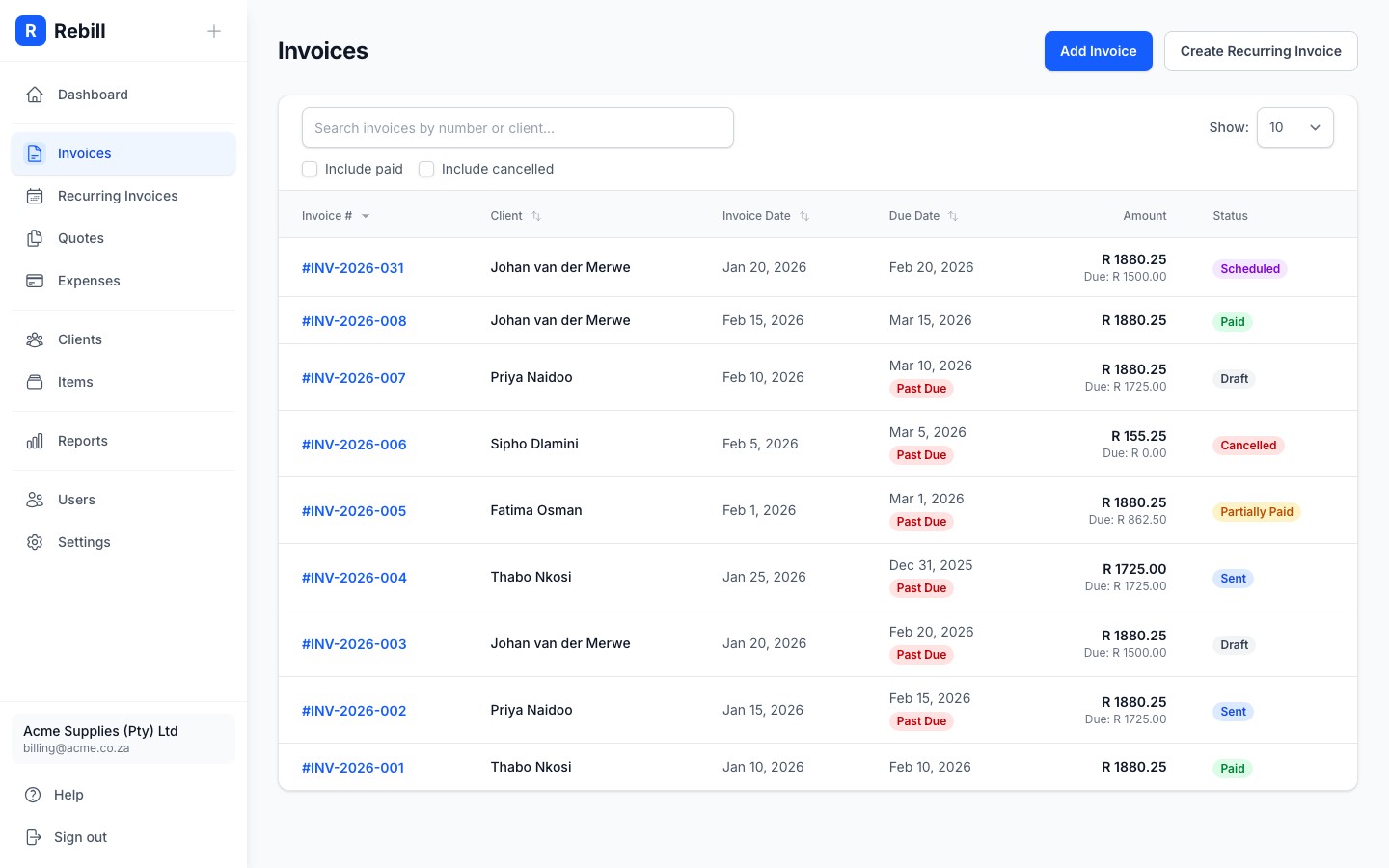The image size is (1389, 868).
Task: Open the Settings section
Action: (x=84, y=542)
